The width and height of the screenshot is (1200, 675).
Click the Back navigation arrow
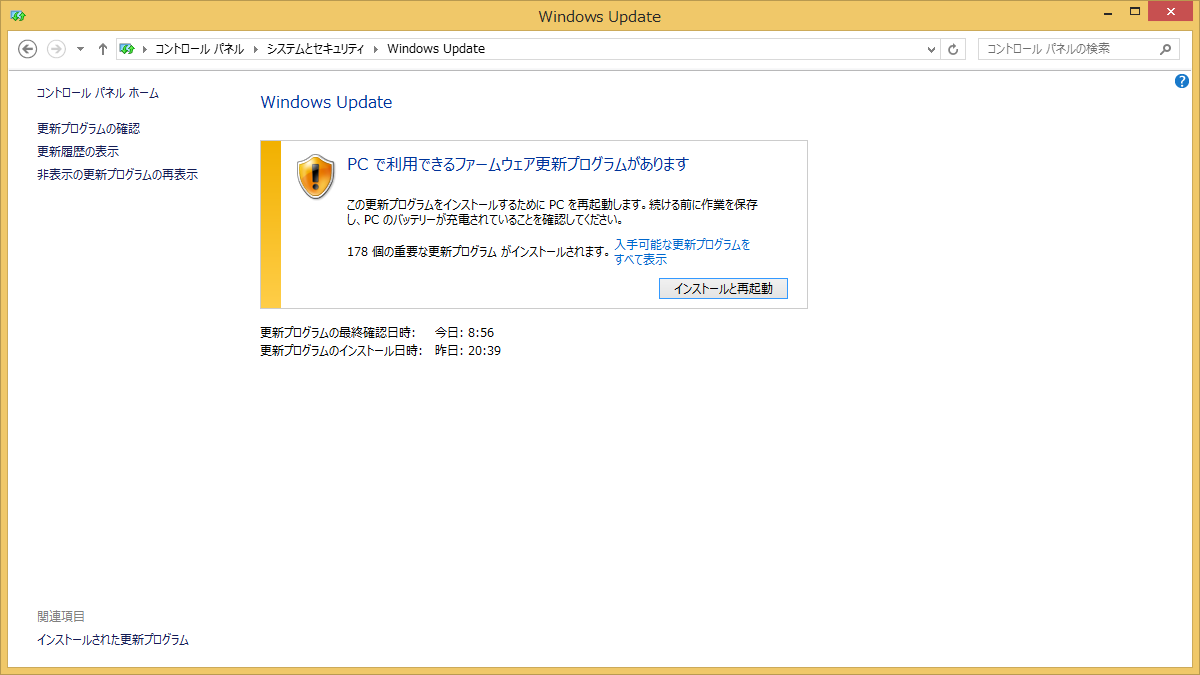pyautogui.click(x=28, y=49)
